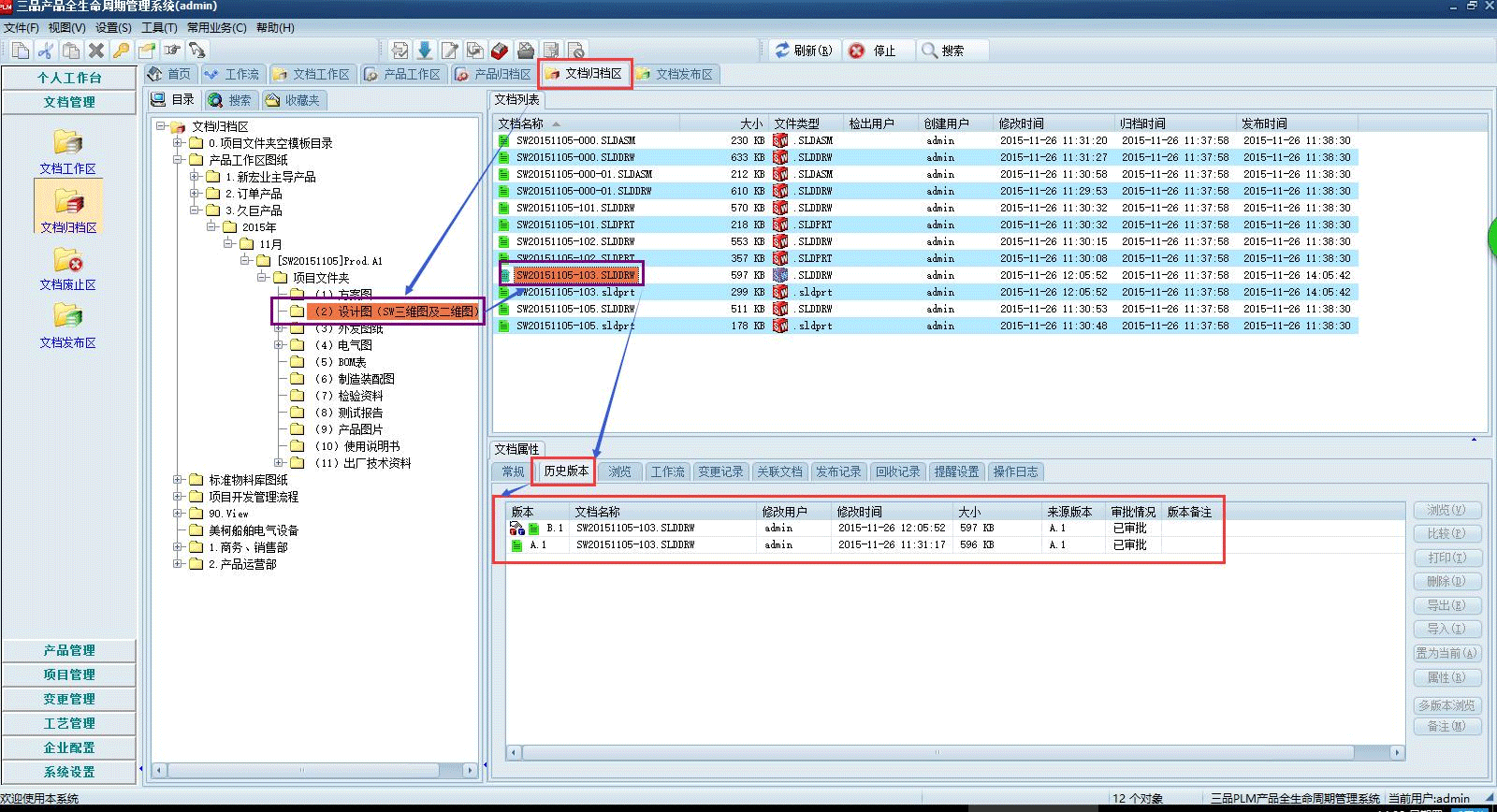Click the 项目管理 sidebar button
The height and width of the screenshot is (812, 1497).
[x=69, y=674]
